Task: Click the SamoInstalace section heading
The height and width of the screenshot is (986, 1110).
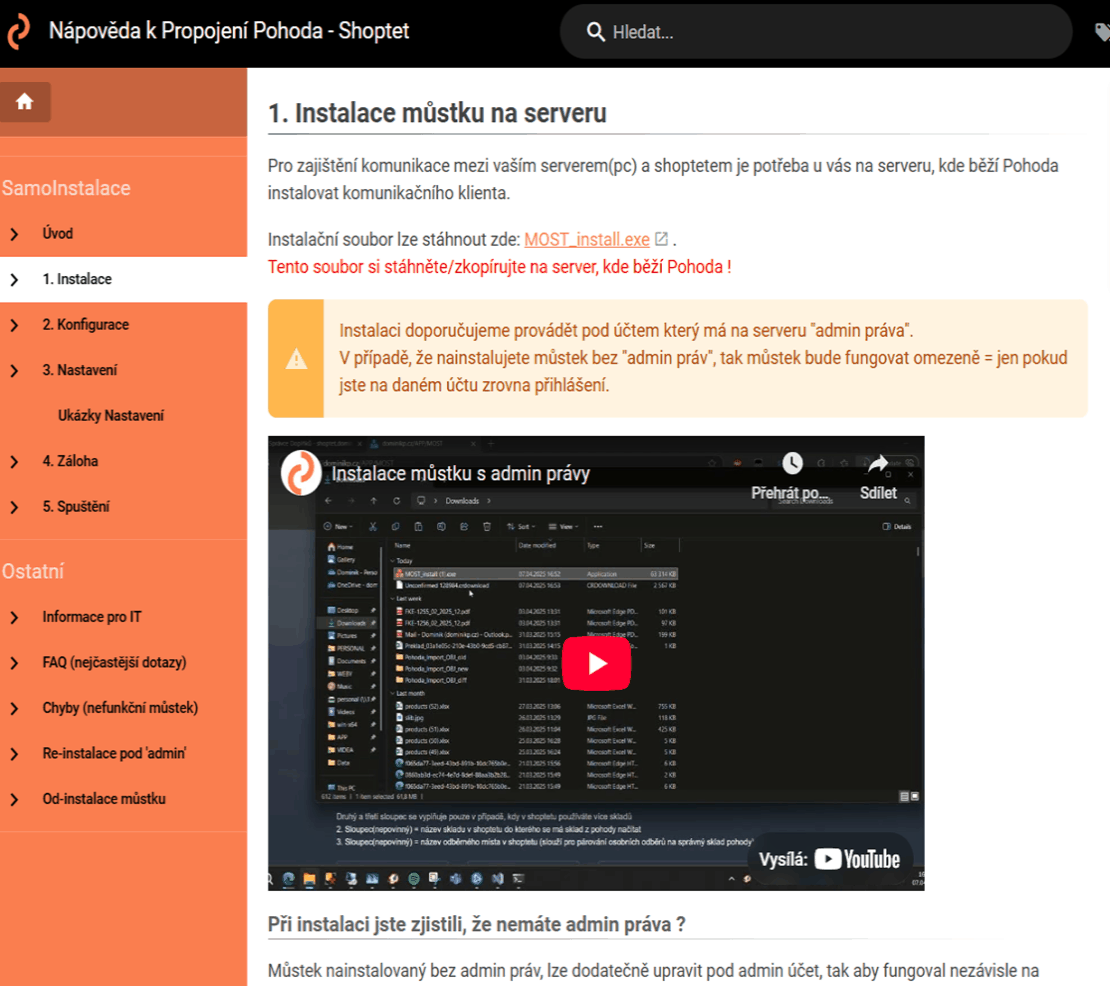Action: (66, 188)
